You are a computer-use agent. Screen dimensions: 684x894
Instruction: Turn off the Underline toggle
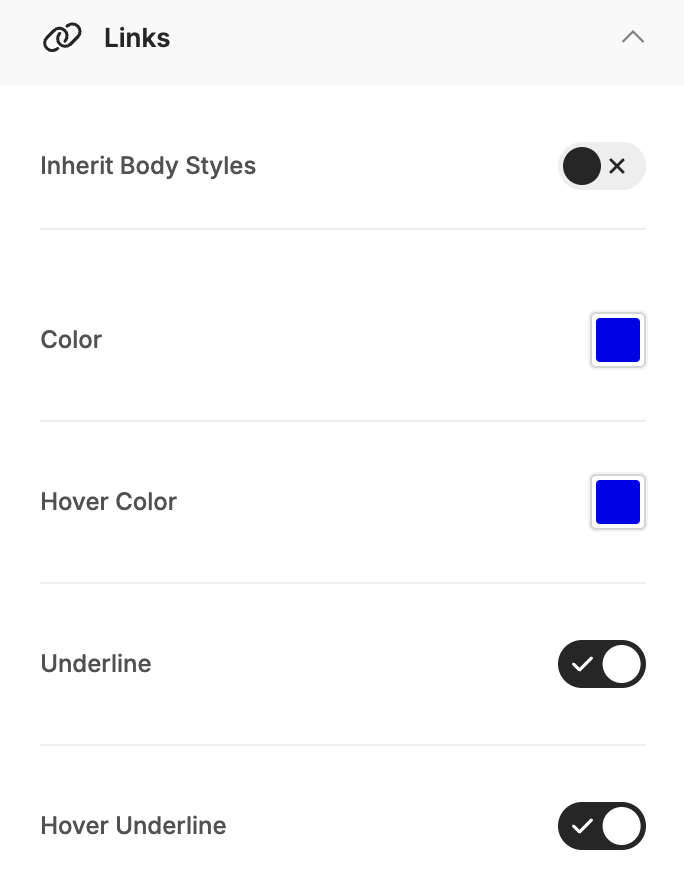(x=601, y=664)
